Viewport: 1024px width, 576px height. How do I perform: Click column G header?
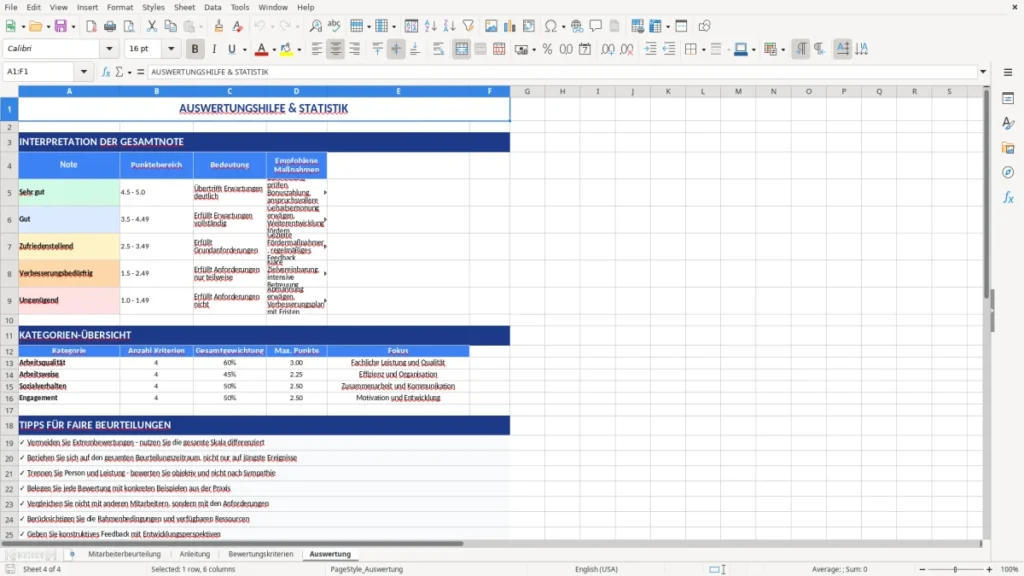527,91
